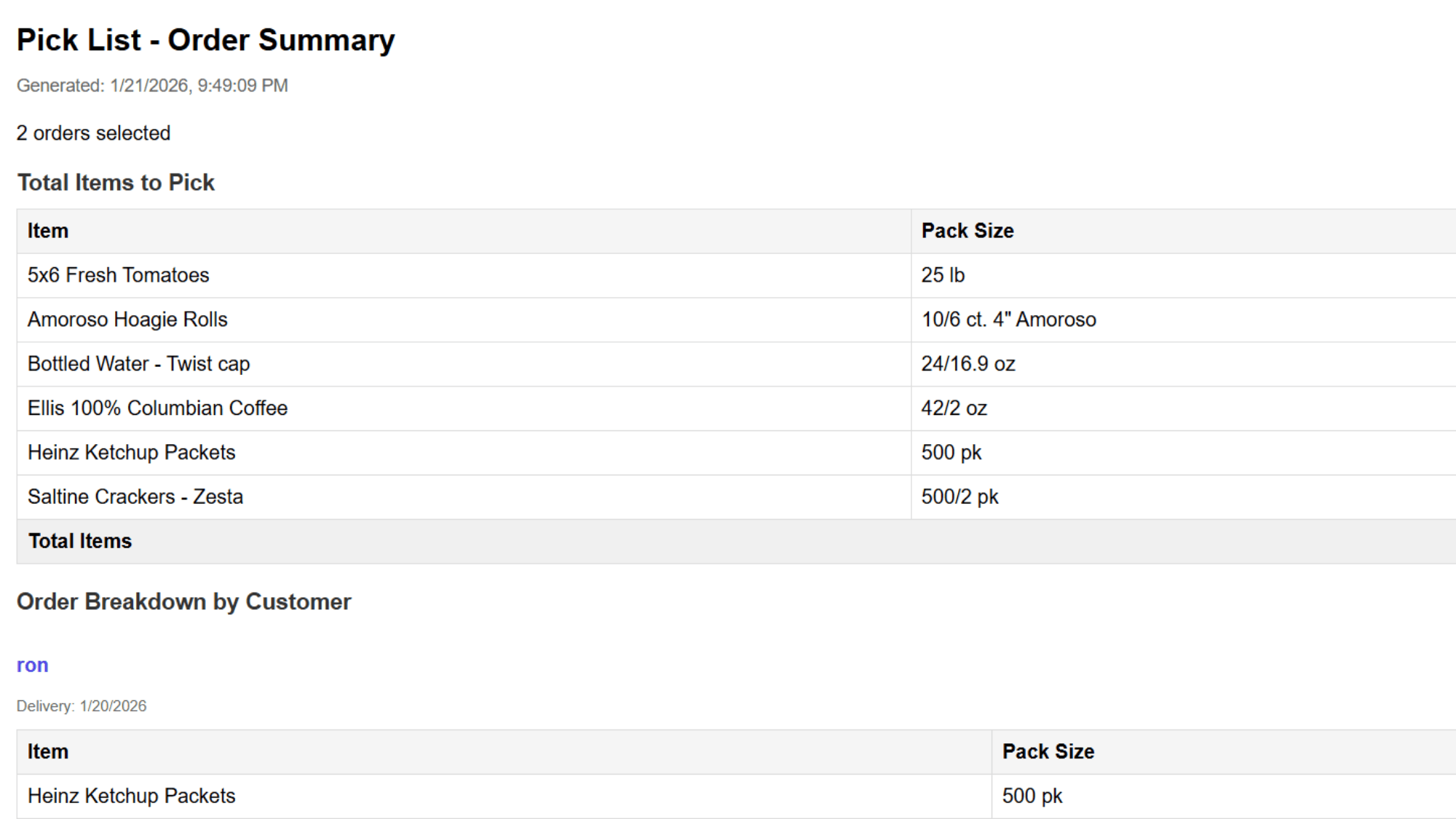Click the Total Items summary row
Viewport: 1456px width, 819px height.
point(80,542)
